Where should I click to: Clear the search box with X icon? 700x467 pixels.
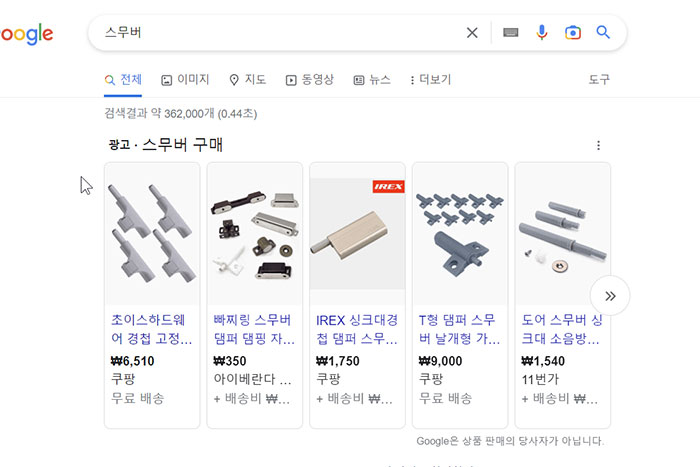pyautogui.click(x=472, y=33)
